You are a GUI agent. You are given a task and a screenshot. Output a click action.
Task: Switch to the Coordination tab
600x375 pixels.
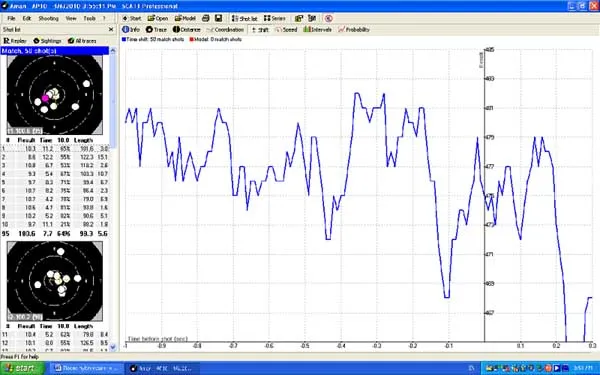[x=225, y=29]
